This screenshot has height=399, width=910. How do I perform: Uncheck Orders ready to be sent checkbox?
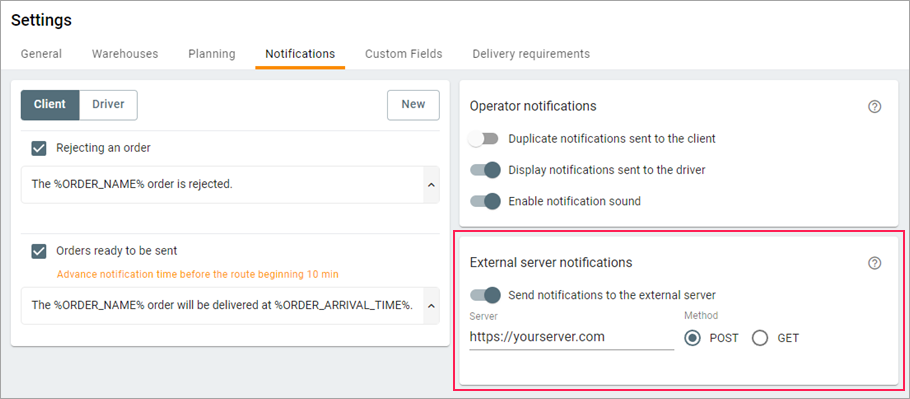39,252
